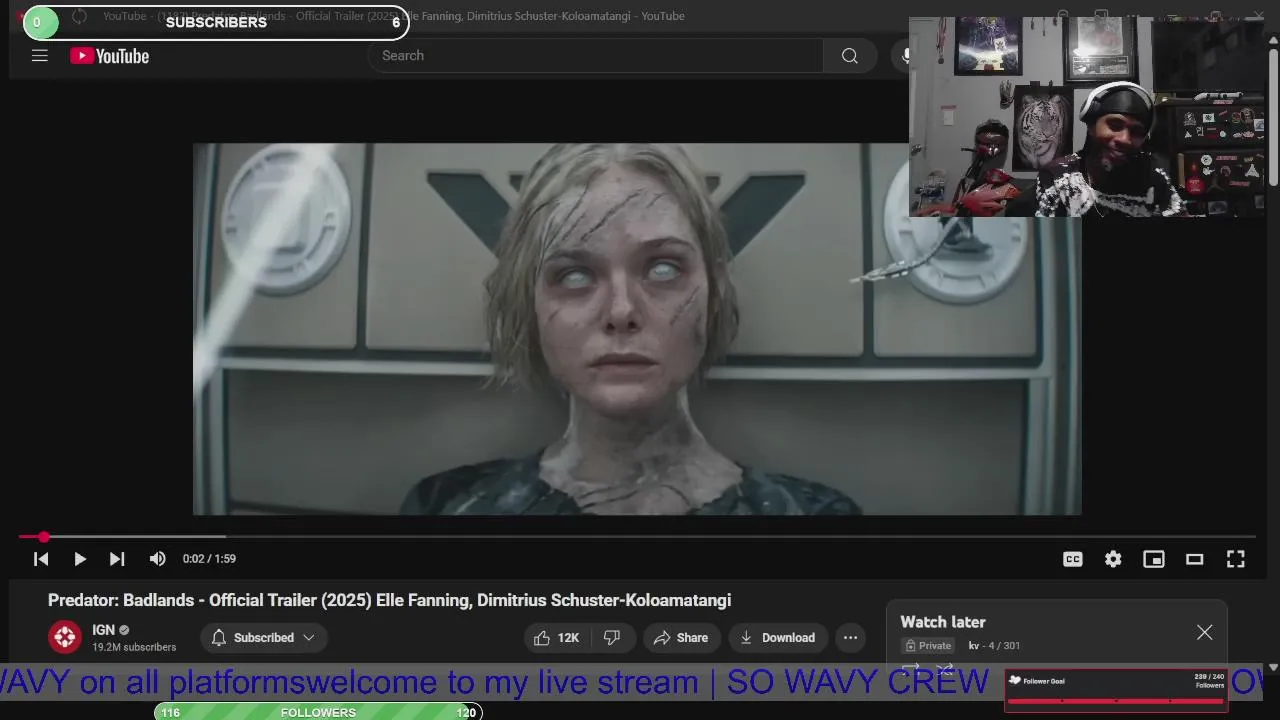This screenshot has width=1280, height=720.
Task: Open the IGN channel name link
Action: (x=103, y=630)
